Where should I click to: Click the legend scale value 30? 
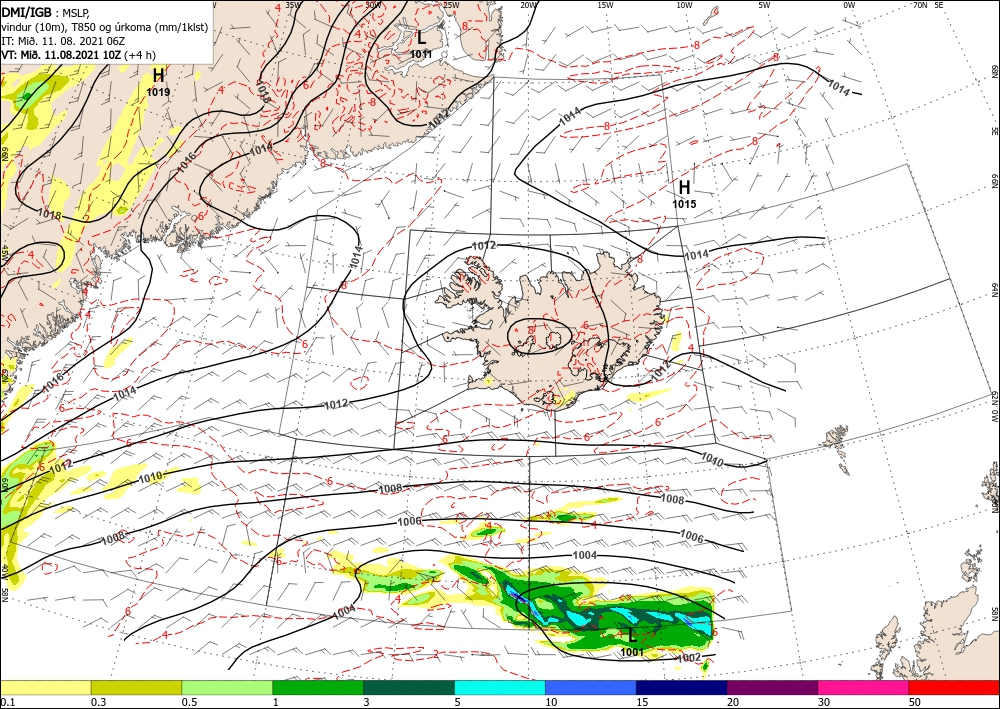[824, 702]
